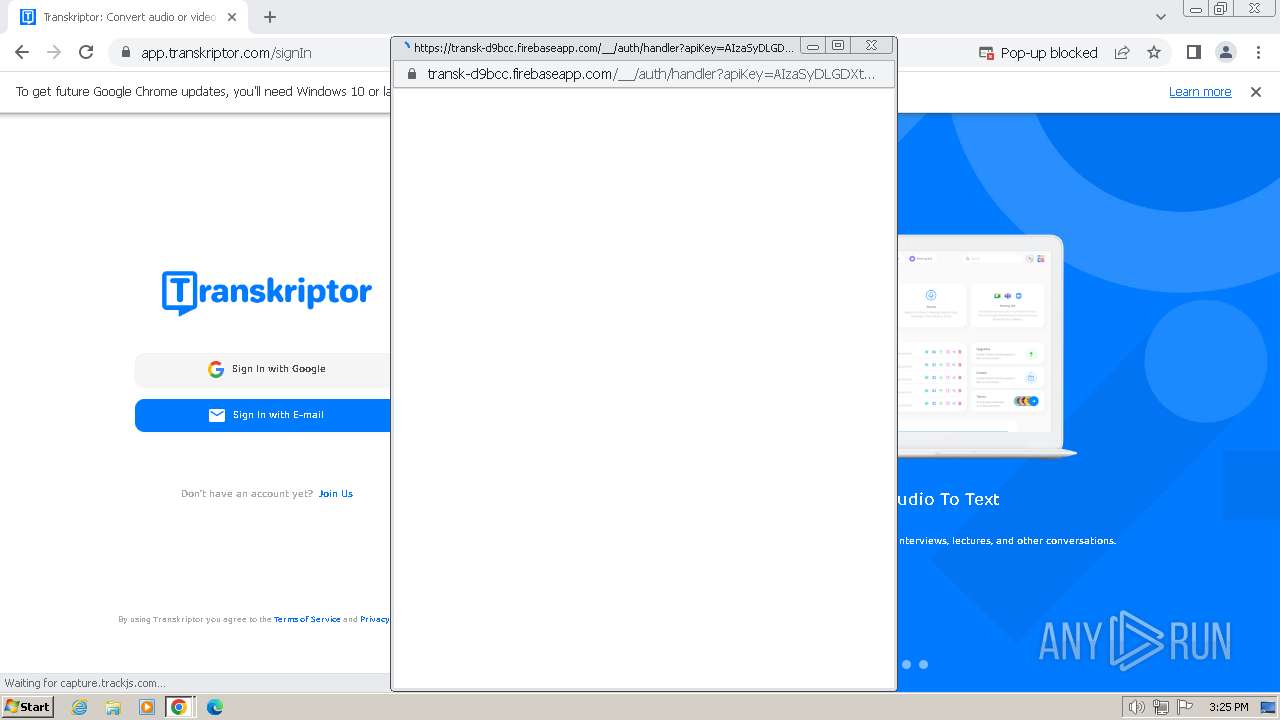Screen dimensions: 1280x720
Task: Open media player taskbar icon
Action: point(147,707)
